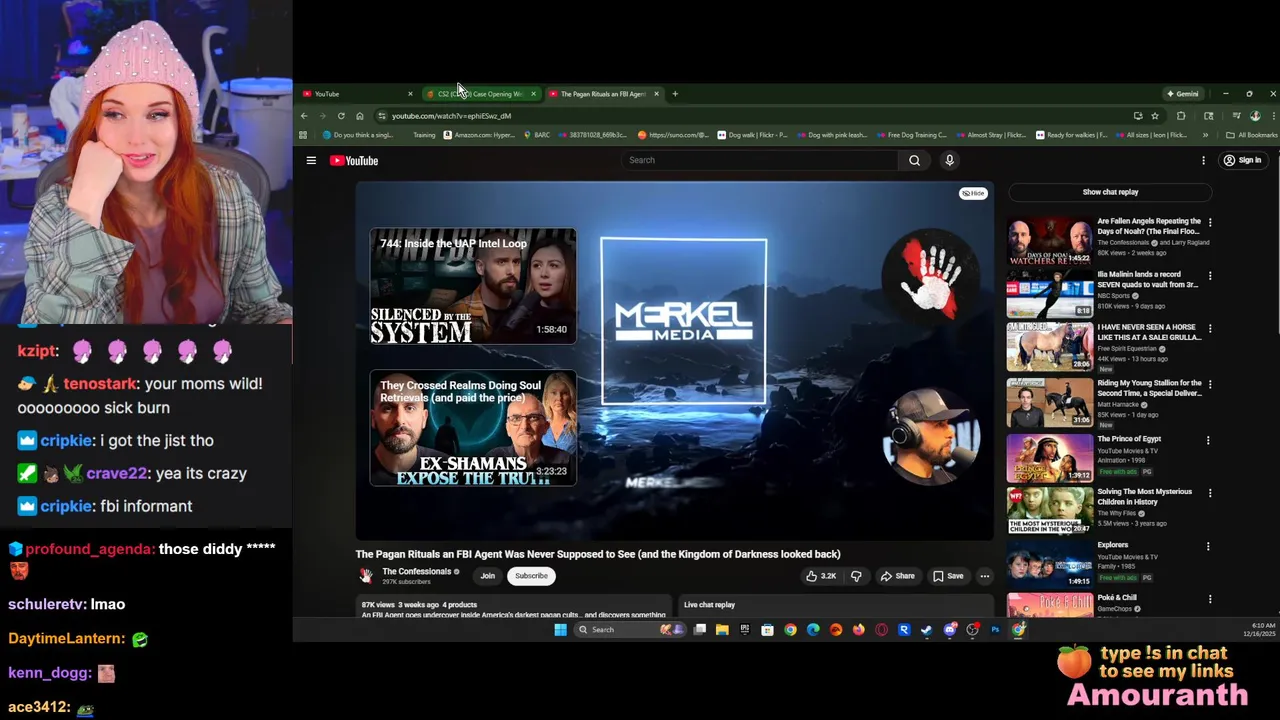Image resolution: width=1280 pixels, height=720 pixels.
Task: Focus the YouTube search box
Action: click(760, 160)
